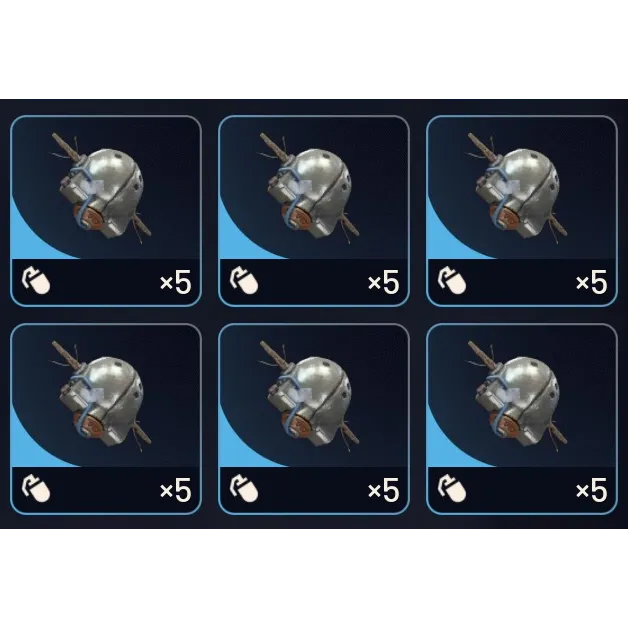Click the mouse icon in the last top-row card
Screen dimensions: 628x628
[452, 281]
